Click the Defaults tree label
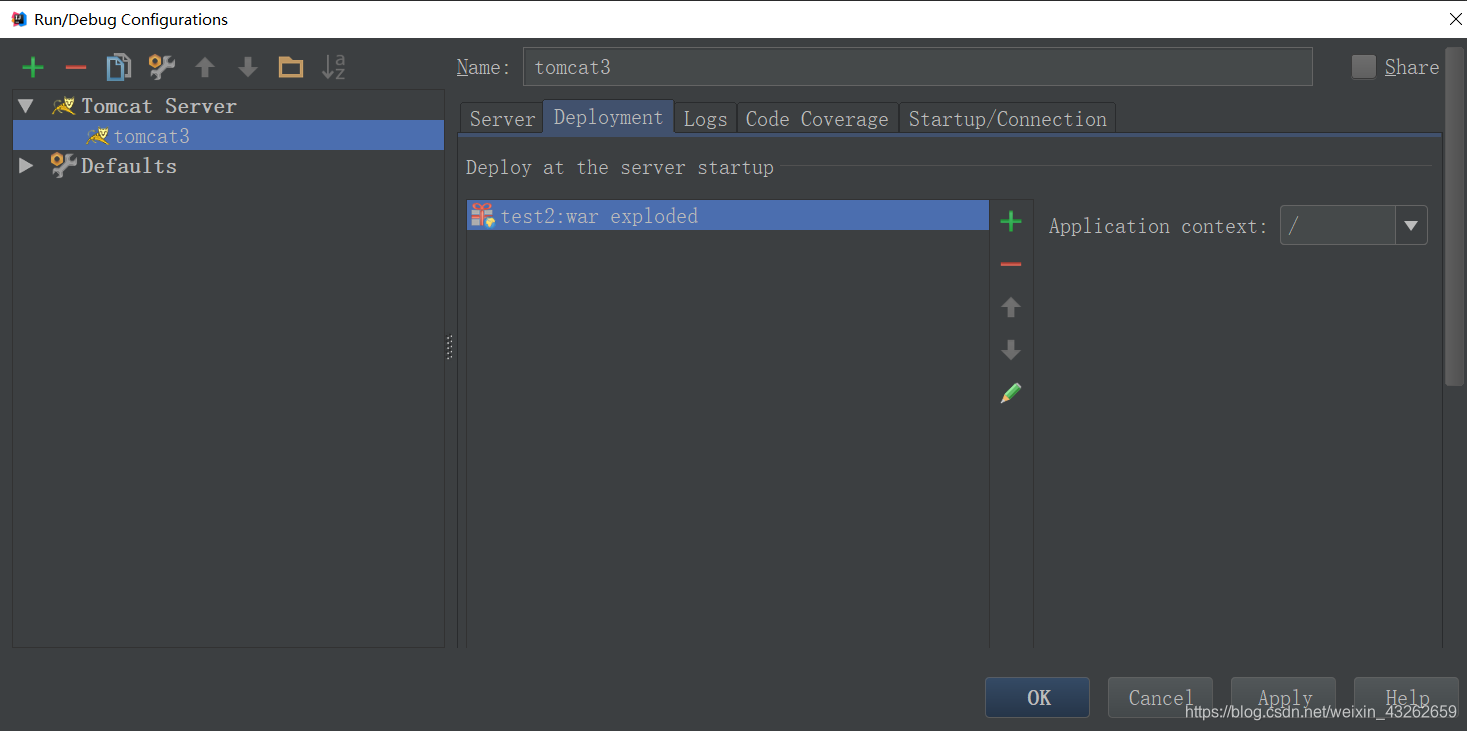 (129, 165)
